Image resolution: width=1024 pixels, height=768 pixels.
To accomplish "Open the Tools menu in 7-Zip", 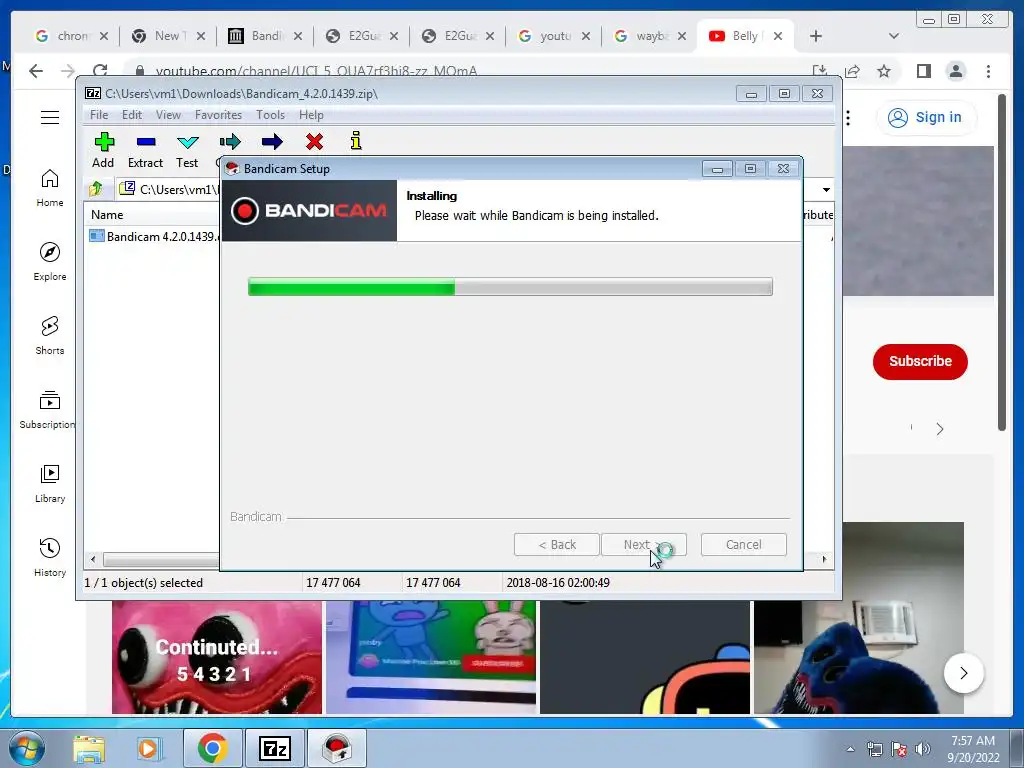I will tap(270, 115).
